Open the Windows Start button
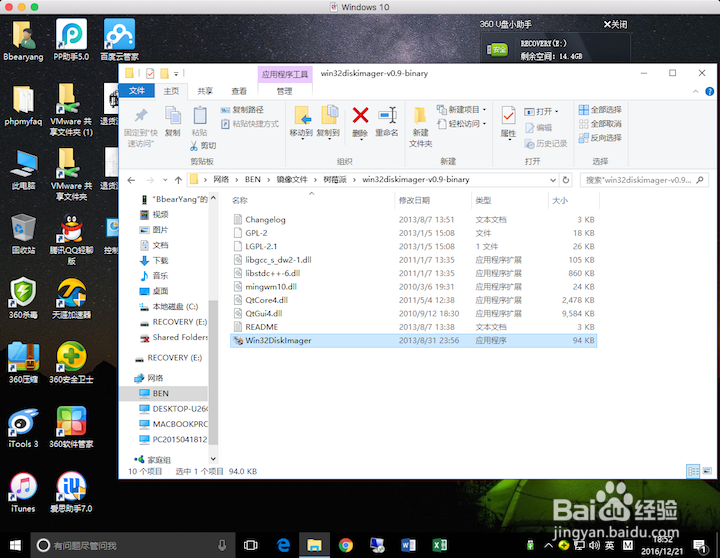Viewport: 720px width, 558px height. 15,545
